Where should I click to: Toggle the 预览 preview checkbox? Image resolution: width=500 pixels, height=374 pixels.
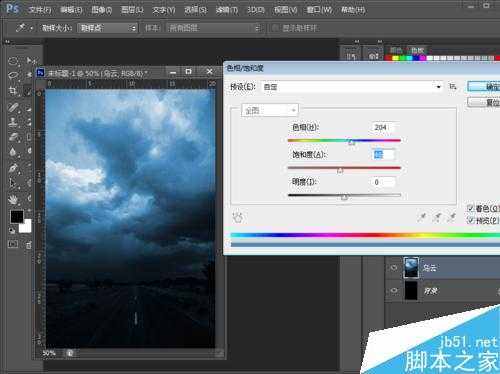coord(471,220)
